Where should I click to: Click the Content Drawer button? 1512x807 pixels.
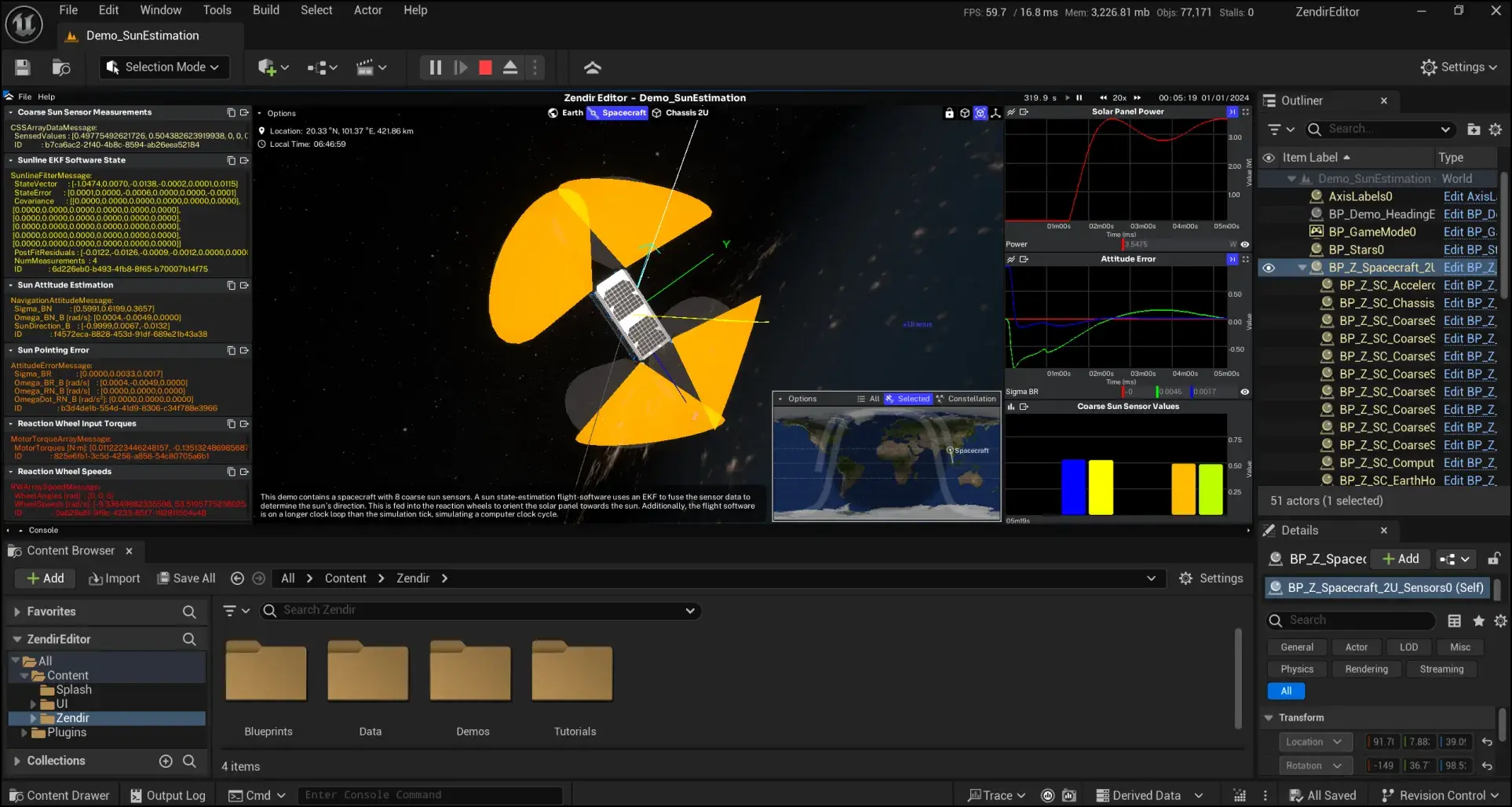coord(60,795)
